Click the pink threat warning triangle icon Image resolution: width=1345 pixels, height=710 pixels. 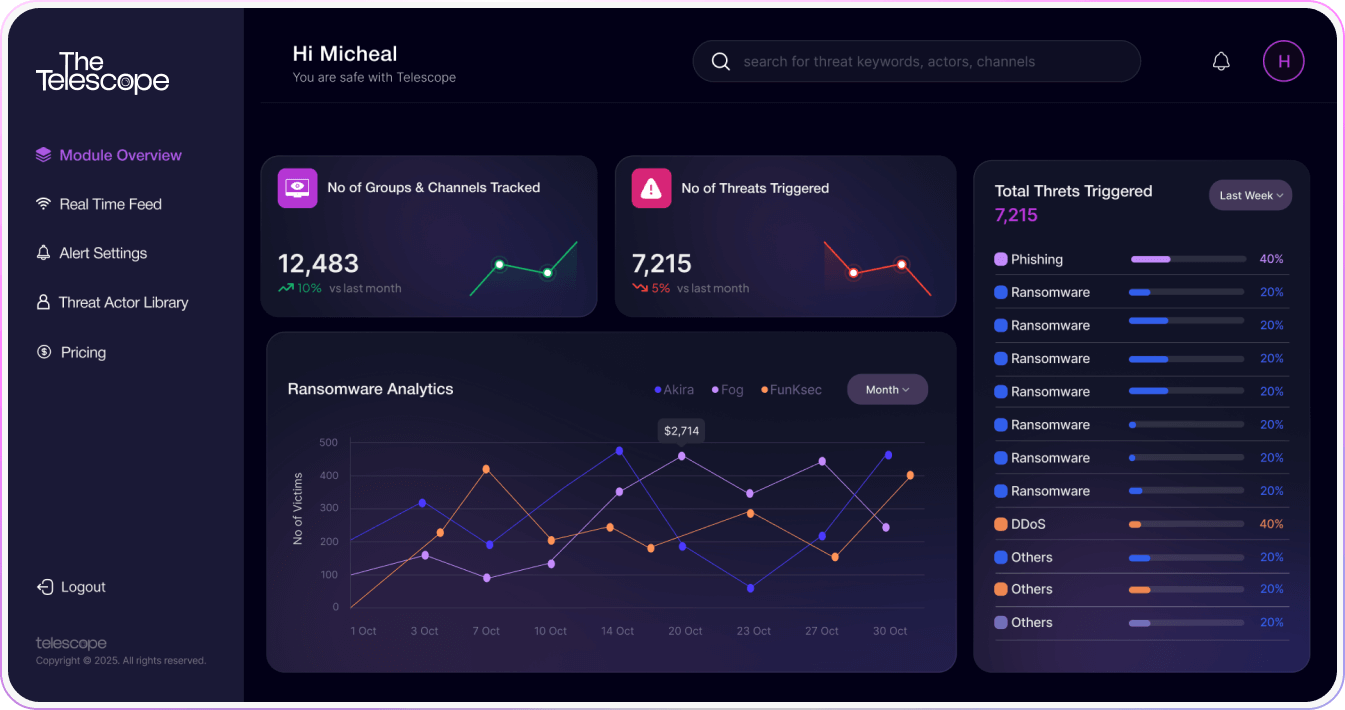651,188
